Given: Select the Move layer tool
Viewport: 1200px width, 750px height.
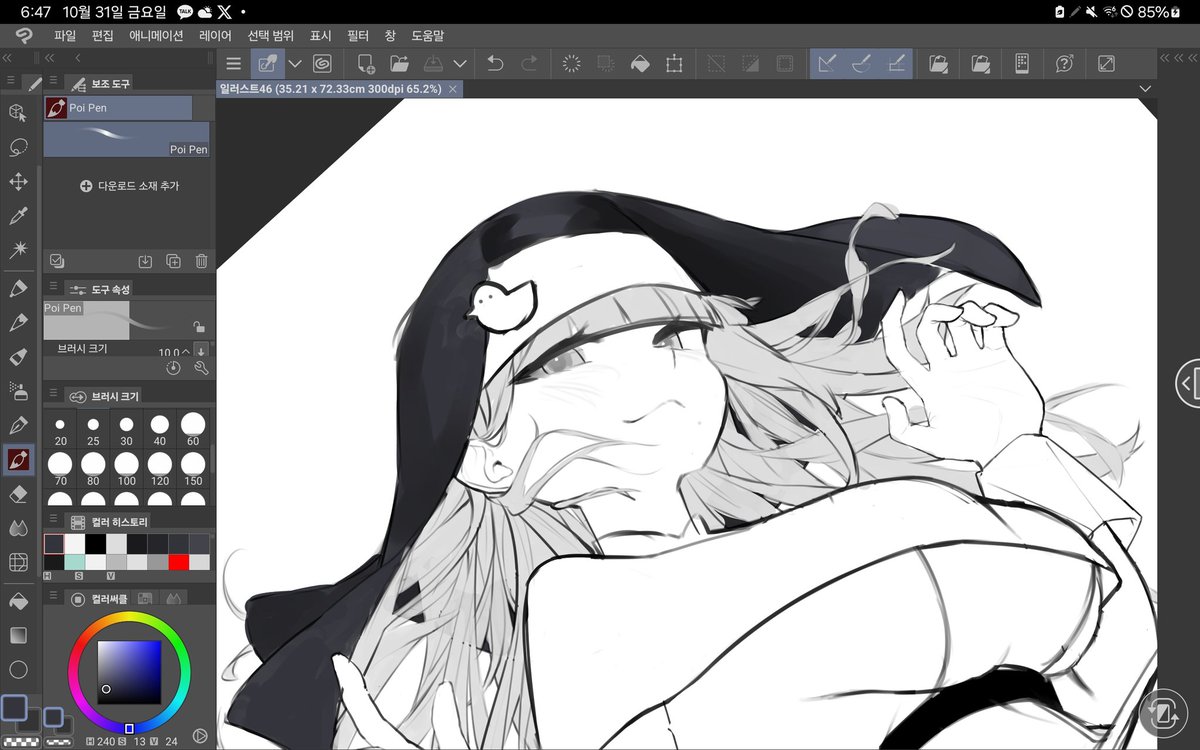Looking at the screenshot, I should pos(17,182).
